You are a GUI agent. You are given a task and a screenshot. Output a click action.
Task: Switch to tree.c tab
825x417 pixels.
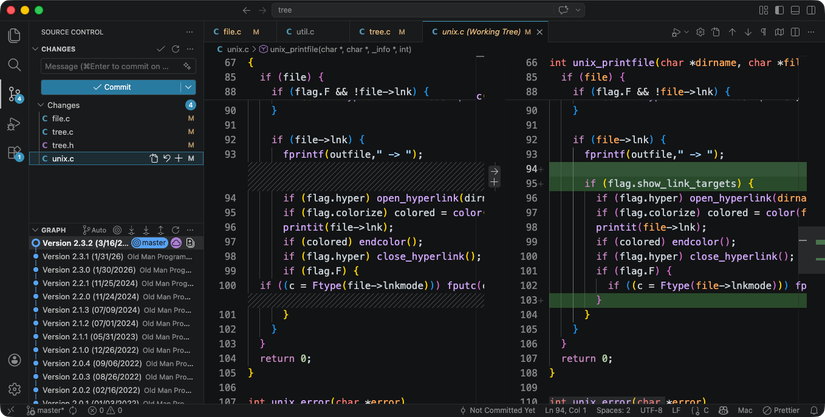386,32
